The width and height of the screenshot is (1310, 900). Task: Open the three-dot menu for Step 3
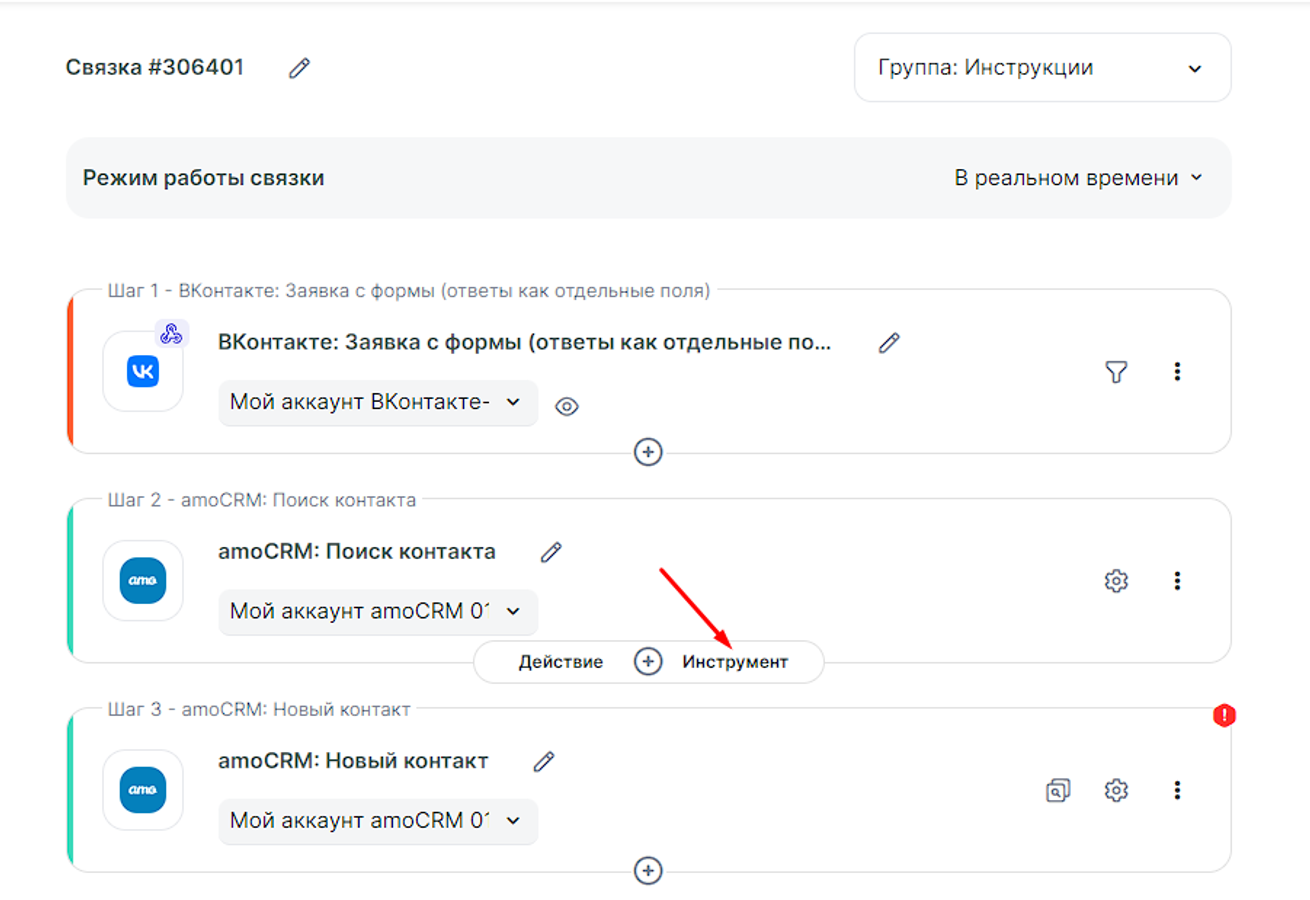point(1177,790)
